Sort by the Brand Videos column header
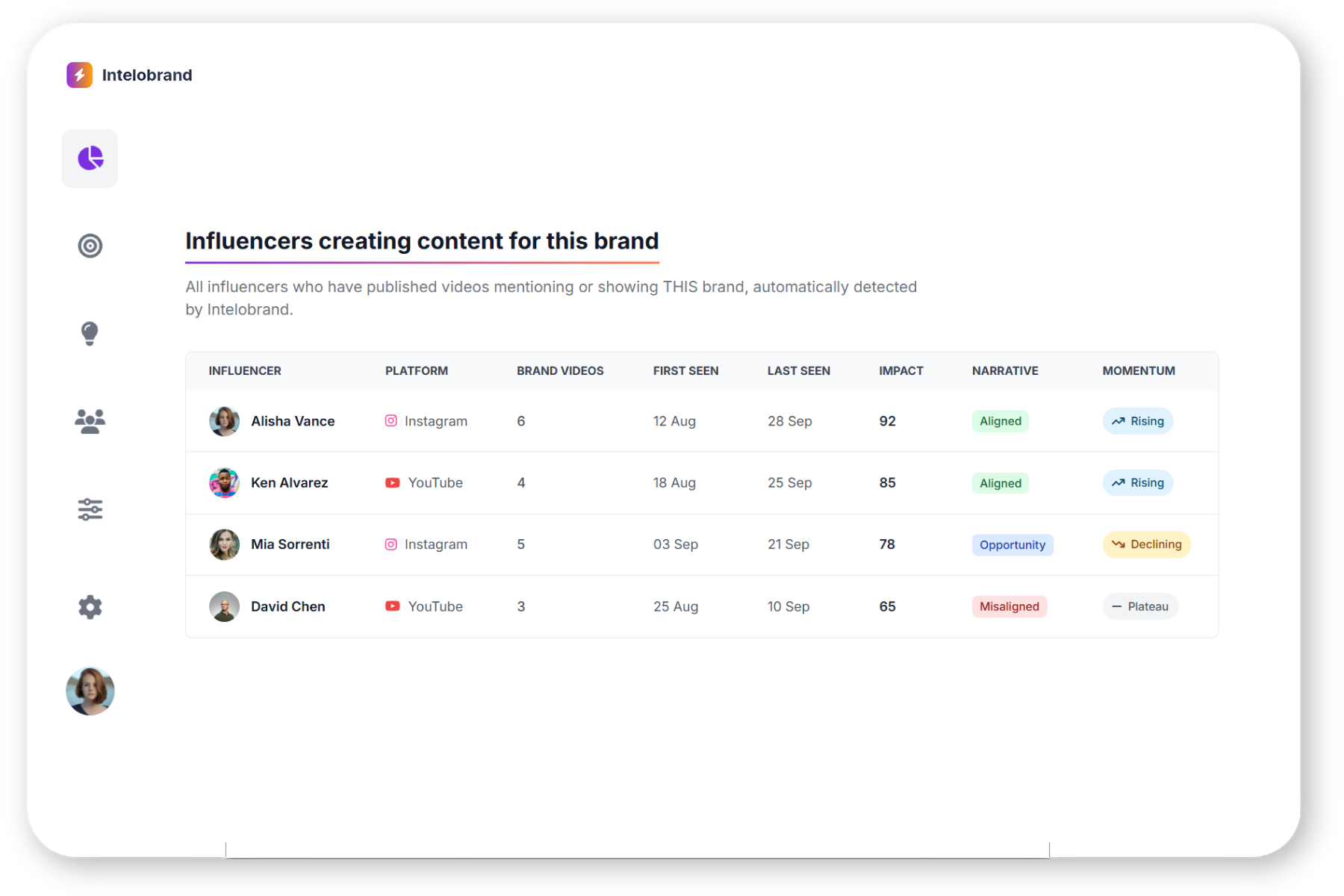 pos(560,370)
